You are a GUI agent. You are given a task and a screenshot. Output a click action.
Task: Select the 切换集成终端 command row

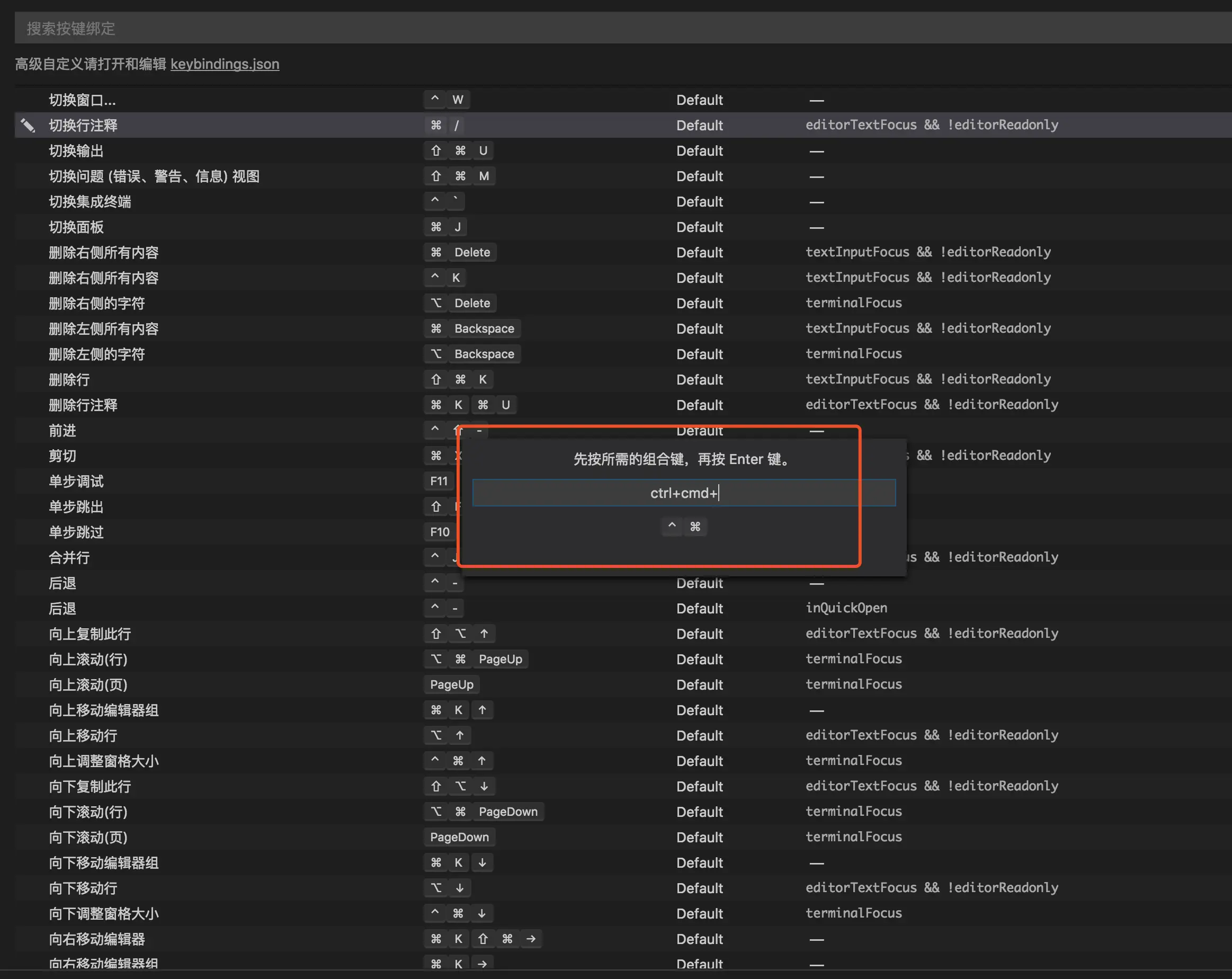point(90,202)
